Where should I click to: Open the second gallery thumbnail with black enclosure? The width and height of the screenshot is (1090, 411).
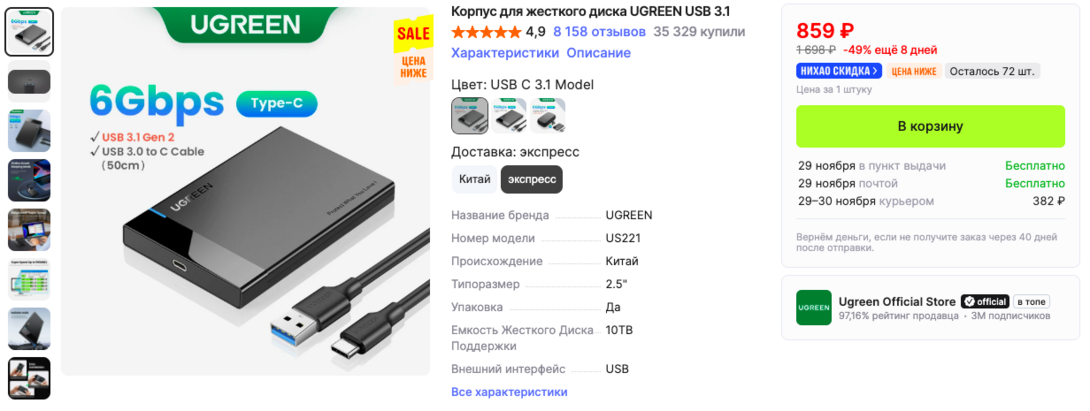29,81
